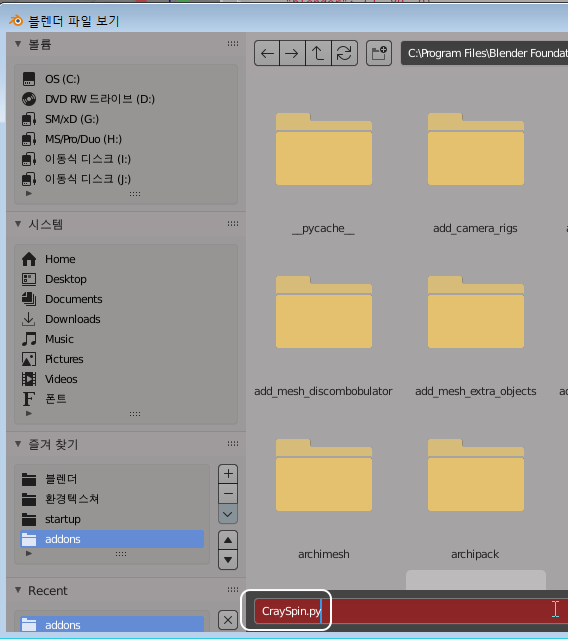The image size is (568, 639).
Task: Collapse the Recent panel
Action: click(18, 590)
